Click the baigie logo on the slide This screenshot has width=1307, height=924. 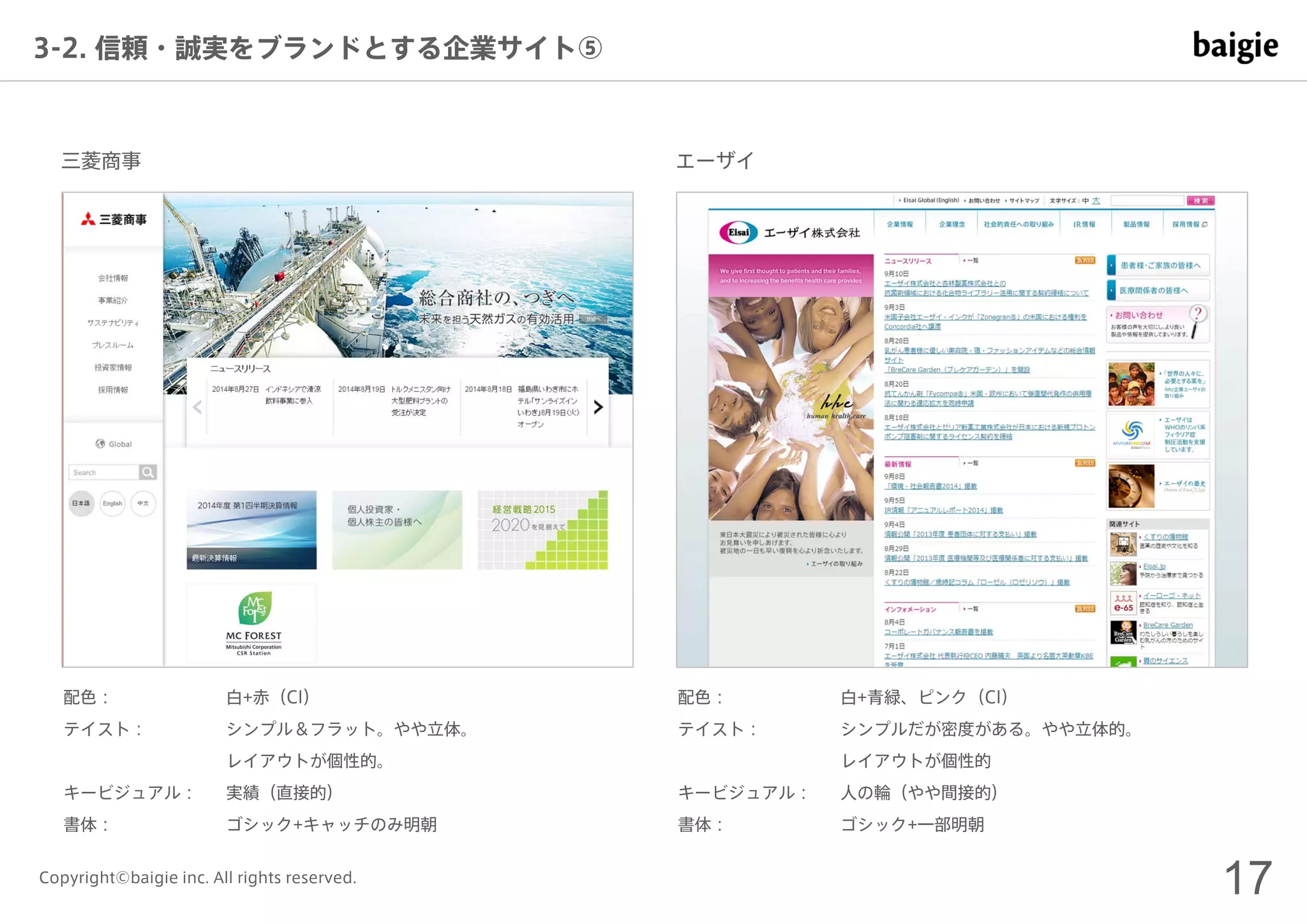tap(1236, 47)
